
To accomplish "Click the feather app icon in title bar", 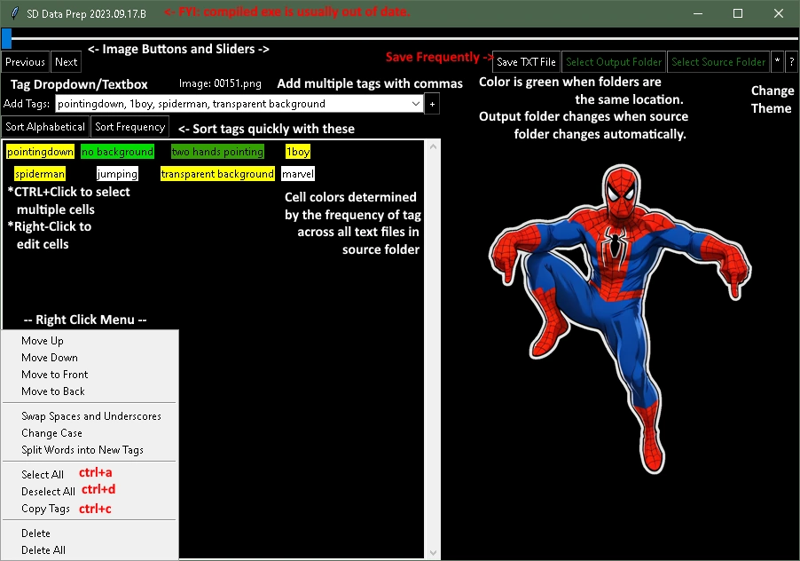I will click(15, 13).
